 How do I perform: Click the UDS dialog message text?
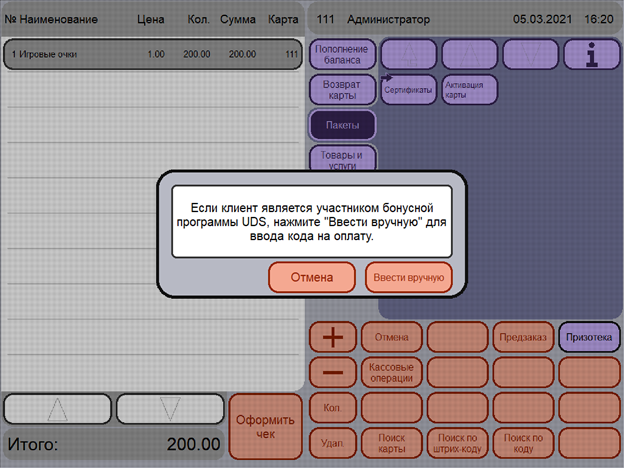click(x=312, y=222)
